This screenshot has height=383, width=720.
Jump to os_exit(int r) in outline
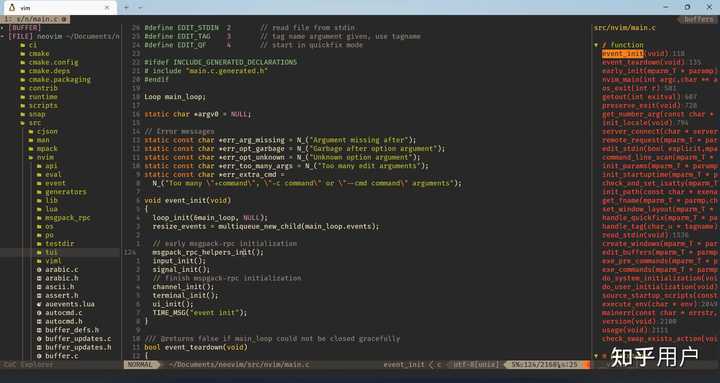[639, 88]
